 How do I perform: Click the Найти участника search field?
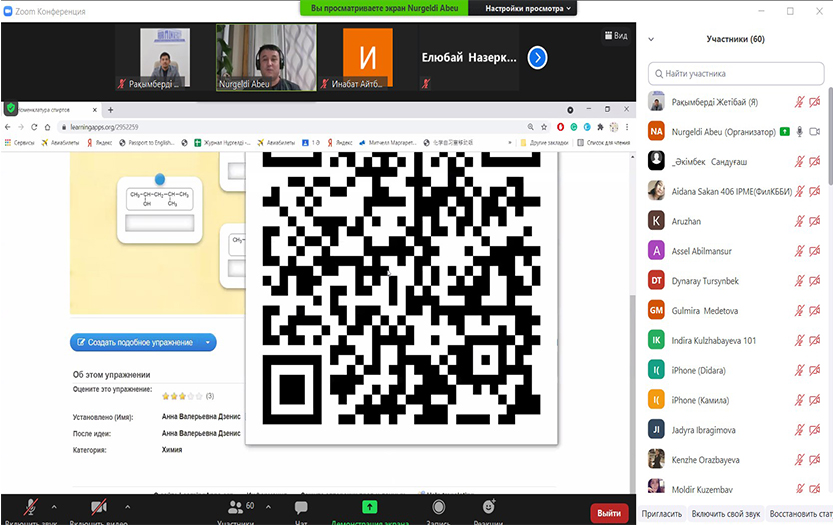click(736, 73)
